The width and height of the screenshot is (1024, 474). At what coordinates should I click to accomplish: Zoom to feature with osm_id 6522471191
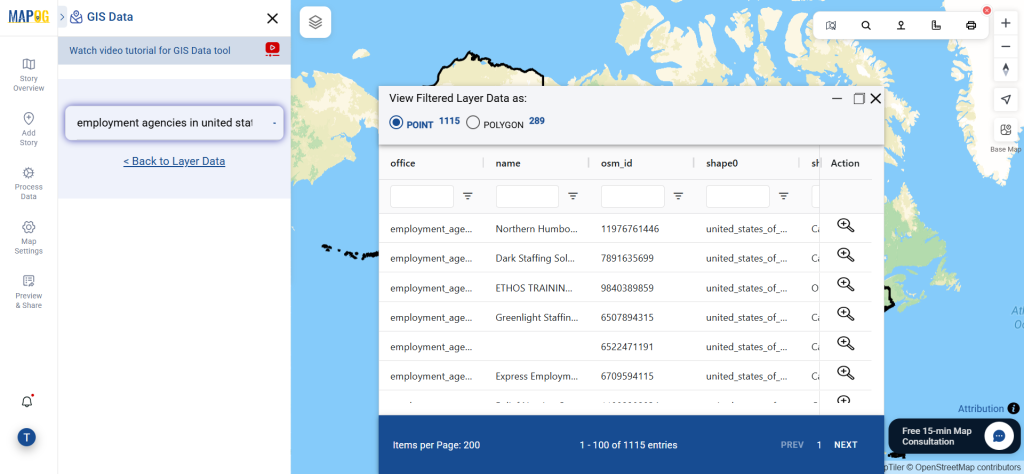tap(846, 343)
